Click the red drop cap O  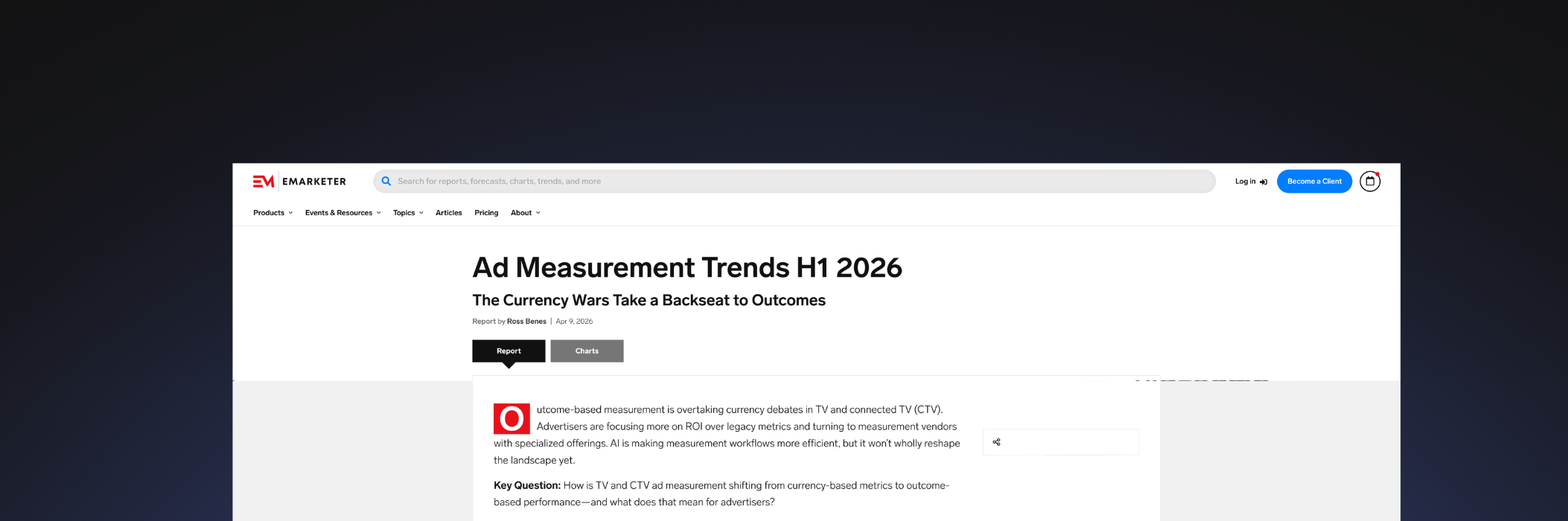[511, 419]
